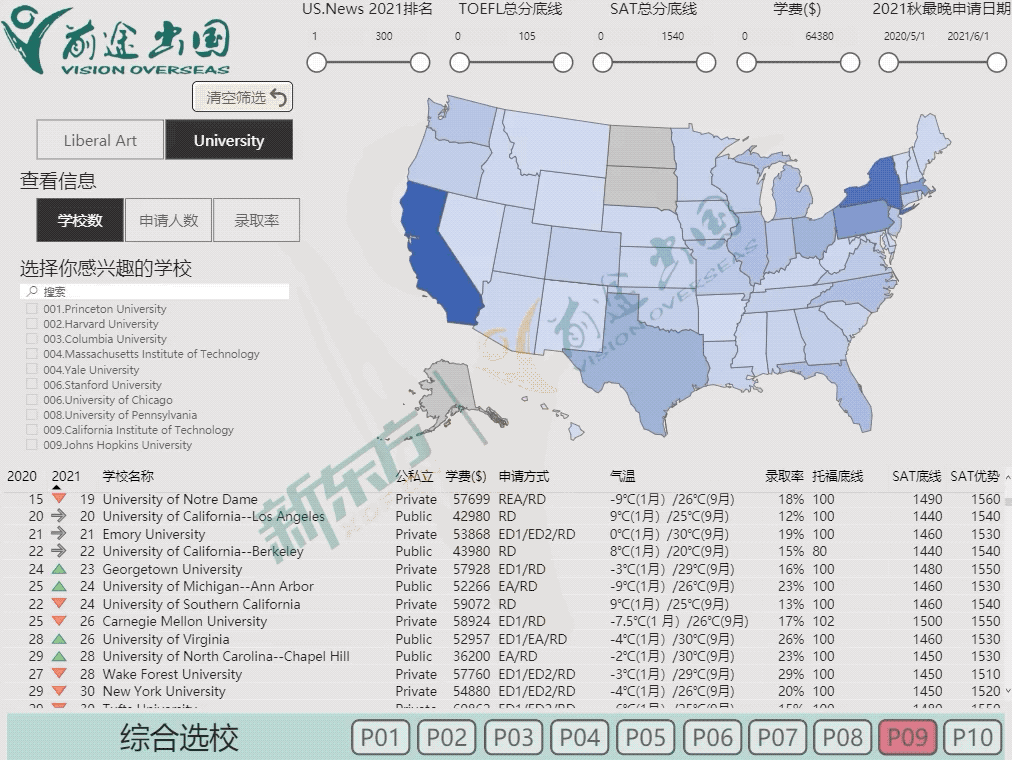Click the green up arrow beside Georgetown University
This screenshot has height=760, width=1012.
tap(59, 569)
